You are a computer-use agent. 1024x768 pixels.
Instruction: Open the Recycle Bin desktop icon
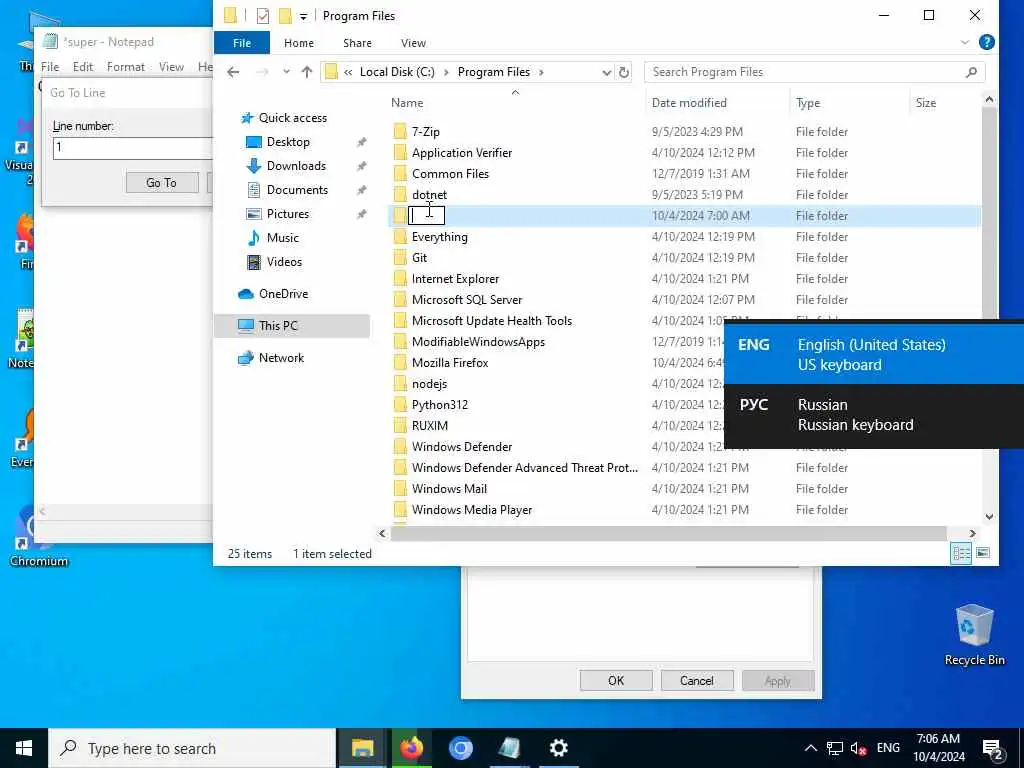pyautogui.click(x=974, y=635)
